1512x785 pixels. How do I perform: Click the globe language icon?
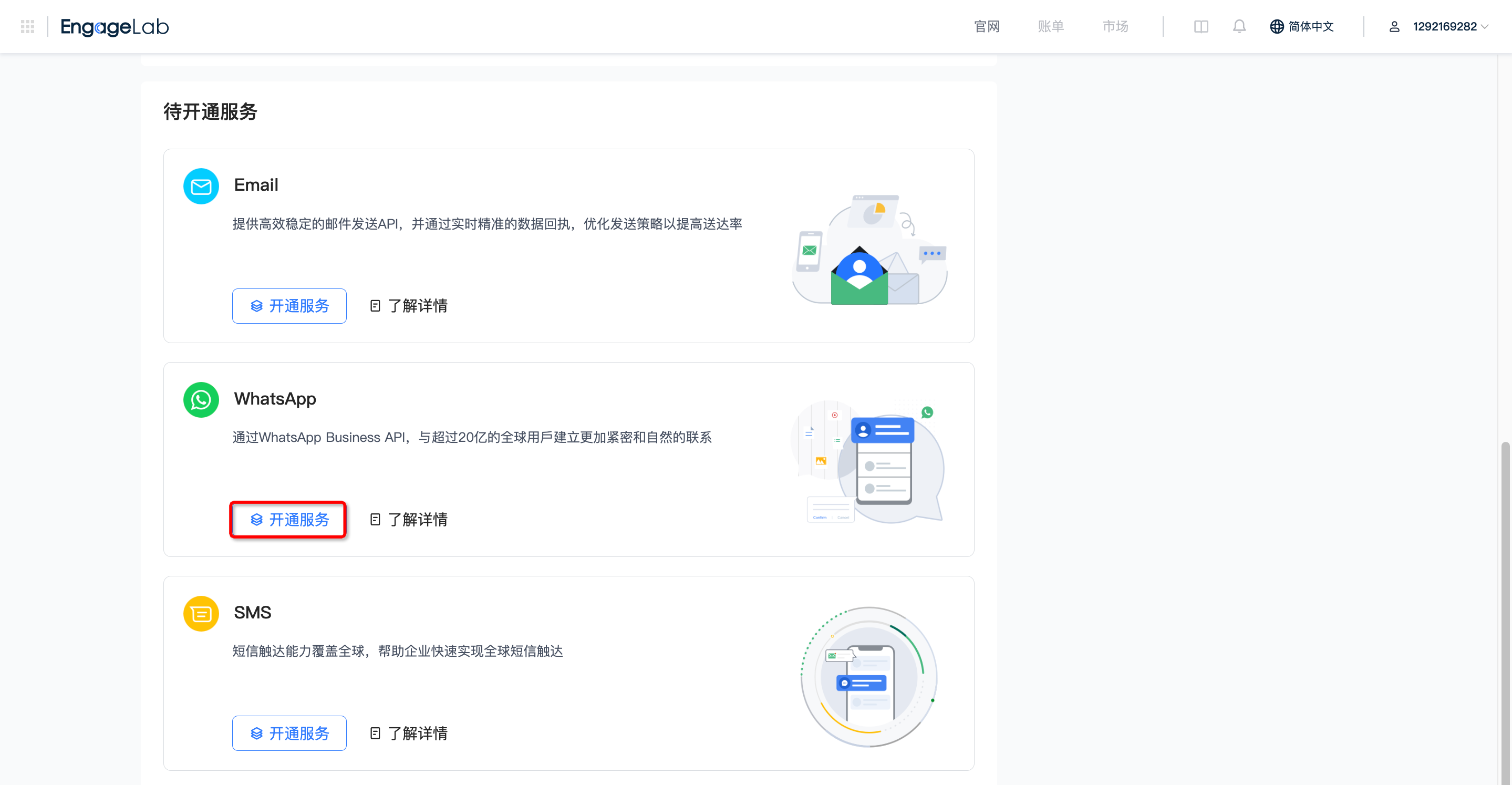click(1277, 26)
